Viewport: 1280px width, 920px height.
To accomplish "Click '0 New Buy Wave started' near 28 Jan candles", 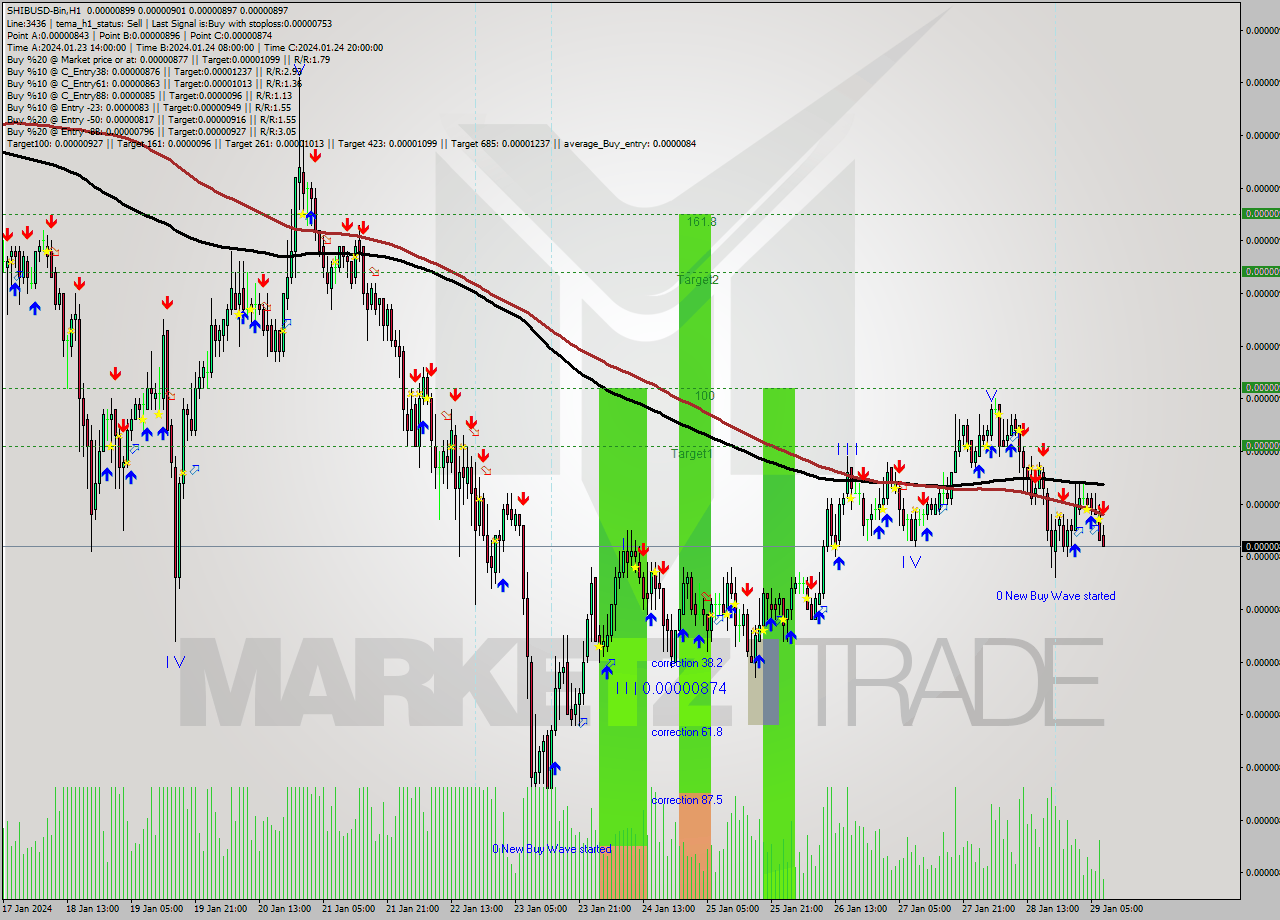I will (1055, 596).
